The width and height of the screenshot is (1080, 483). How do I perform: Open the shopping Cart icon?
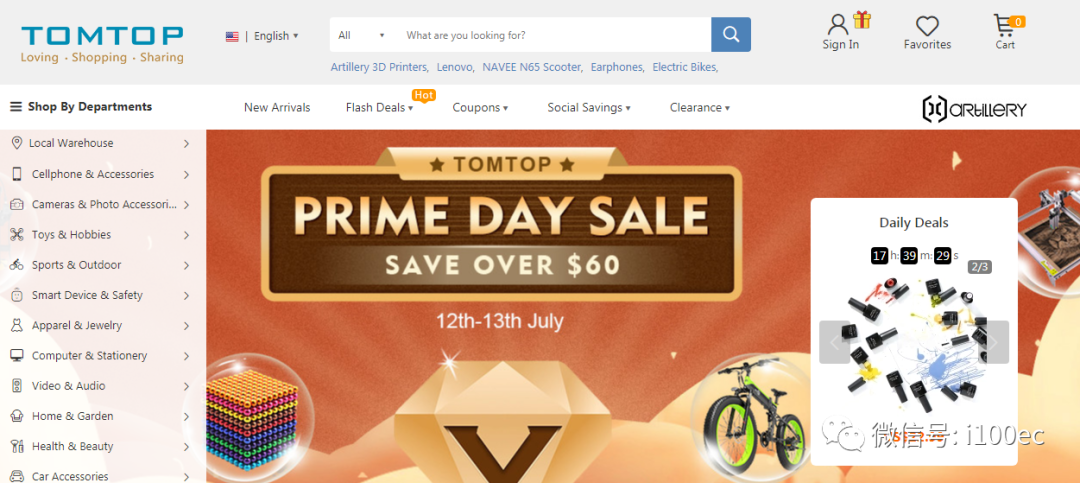click(x=1004, y=25)
